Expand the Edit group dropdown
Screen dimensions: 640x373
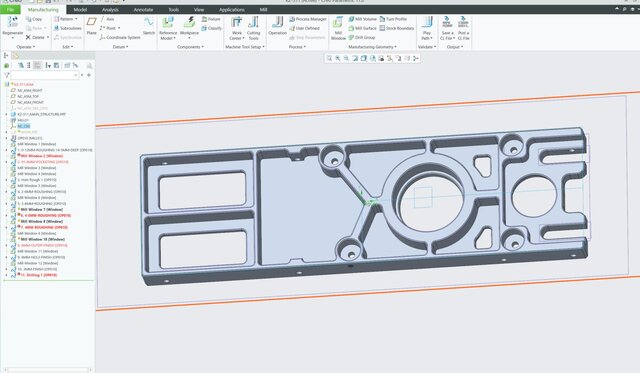tap(68, 47)
